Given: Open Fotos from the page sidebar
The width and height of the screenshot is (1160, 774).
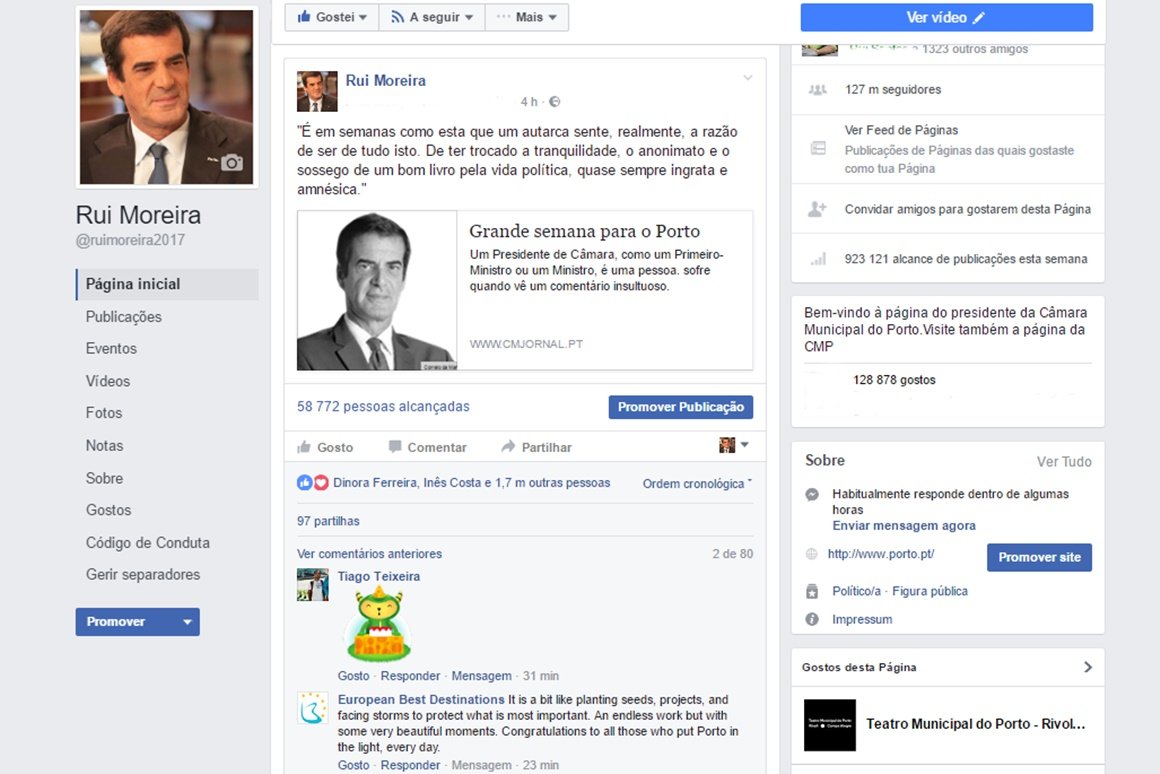Looking at the screenshot, I should pos(104,413).
